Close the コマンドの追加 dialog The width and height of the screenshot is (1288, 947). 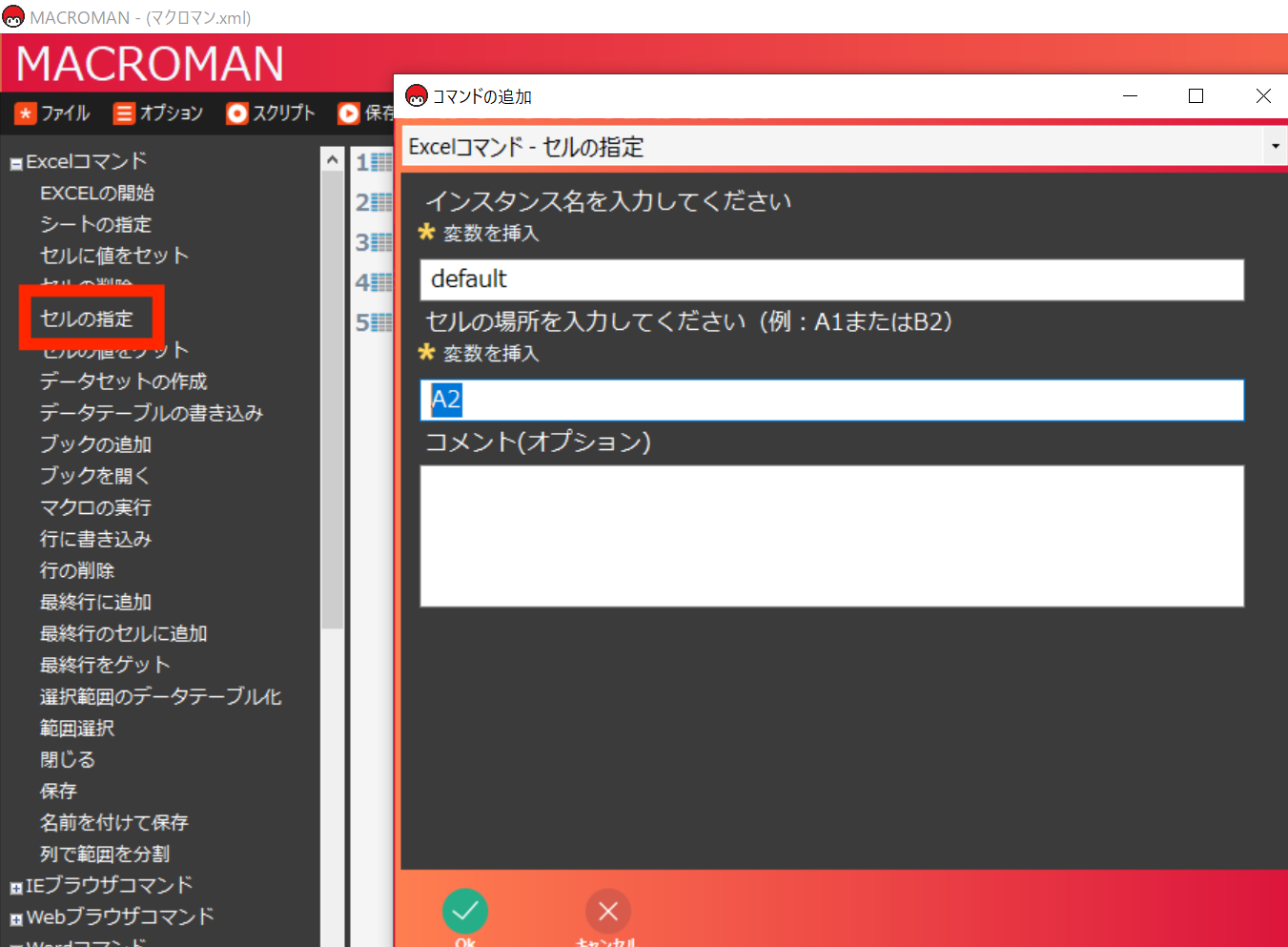(x=1263, y=96)
